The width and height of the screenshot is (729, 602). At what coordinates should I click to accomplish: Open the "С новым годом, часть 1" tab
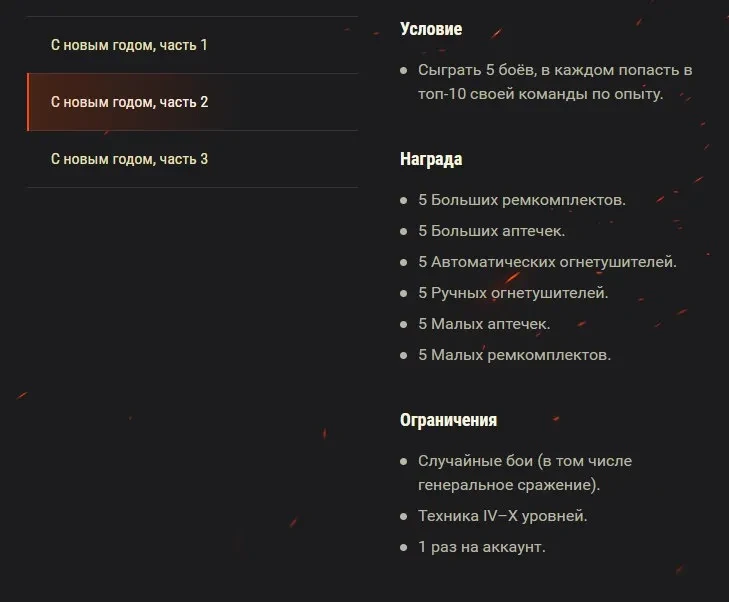click(129, 45)
